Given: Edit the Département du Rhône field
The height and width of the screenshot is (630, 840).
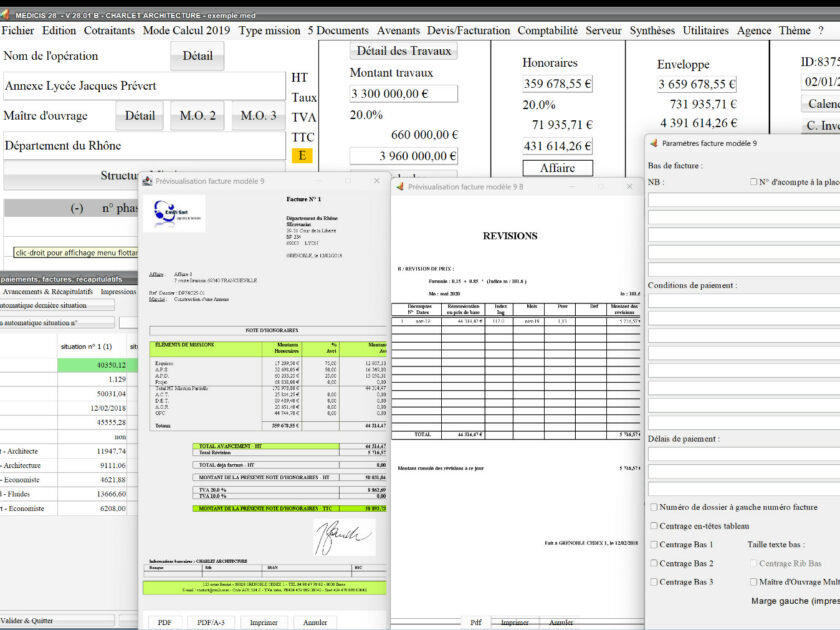Looking at the screenshot, I should coord(144,146).
